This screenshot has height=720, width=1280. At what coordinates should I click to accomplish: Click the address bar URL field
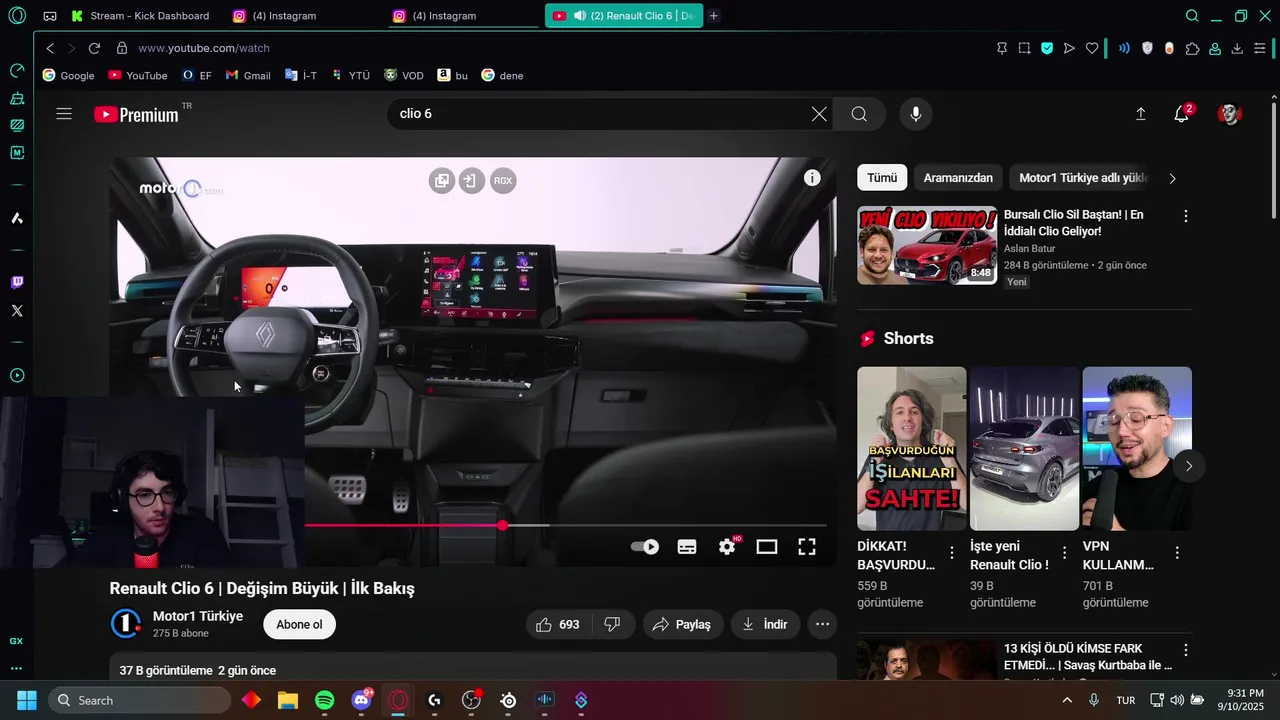pyautogui.click(x=550, y=48)
